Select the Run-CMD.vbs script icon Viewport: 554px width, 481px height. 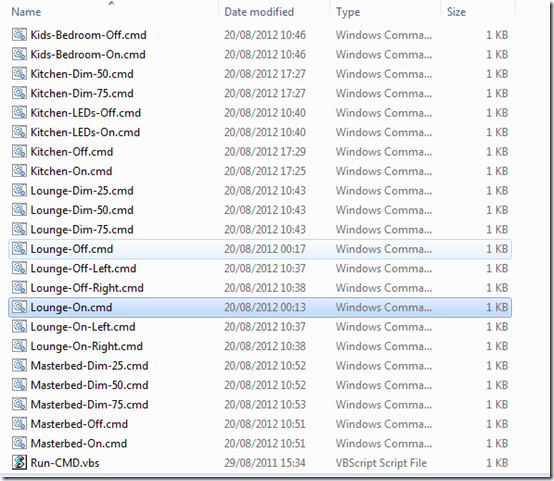coord(19,462)
